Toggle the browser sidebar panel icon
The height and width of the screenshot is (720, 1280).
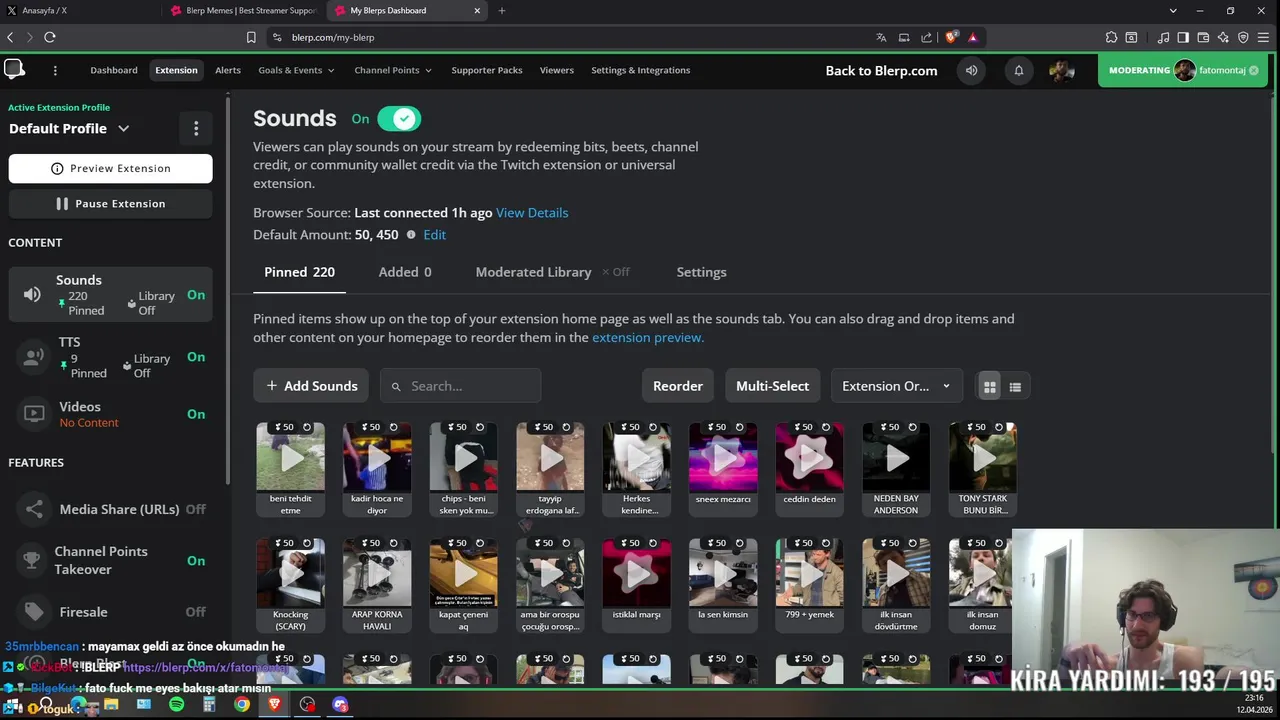pyautogui.click(x=1183, y=37)
